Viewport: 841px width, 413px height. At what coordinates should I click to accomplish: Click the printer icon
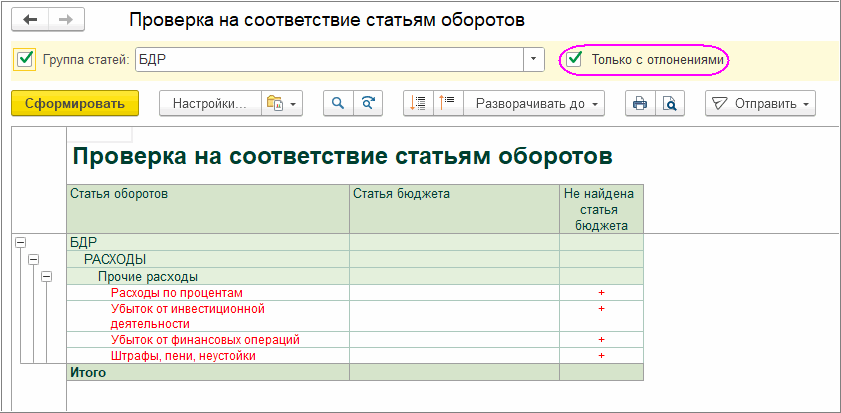pos(639,103)
